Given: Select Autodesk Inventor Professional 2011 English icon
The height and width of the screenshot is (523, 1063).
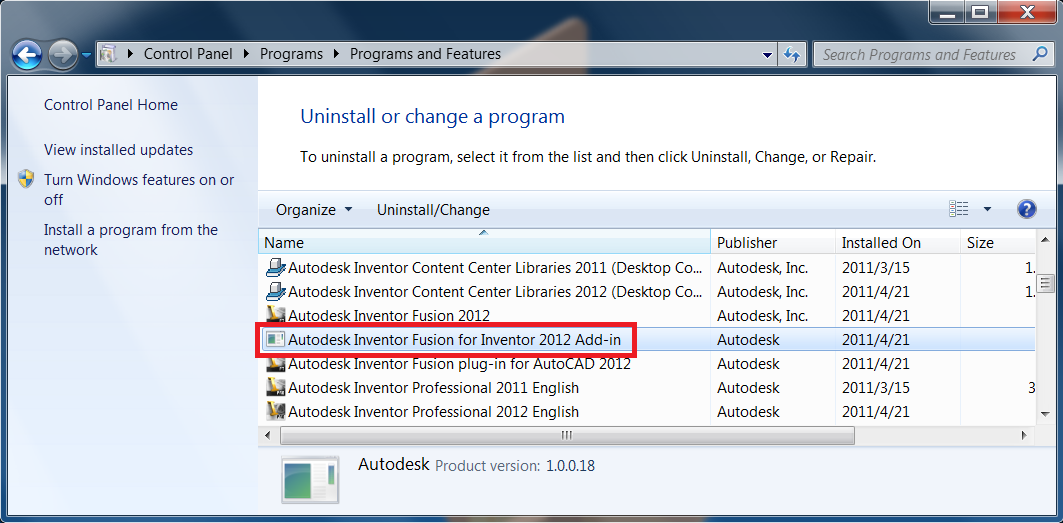Looking at the screenshot, I should 275,388.
